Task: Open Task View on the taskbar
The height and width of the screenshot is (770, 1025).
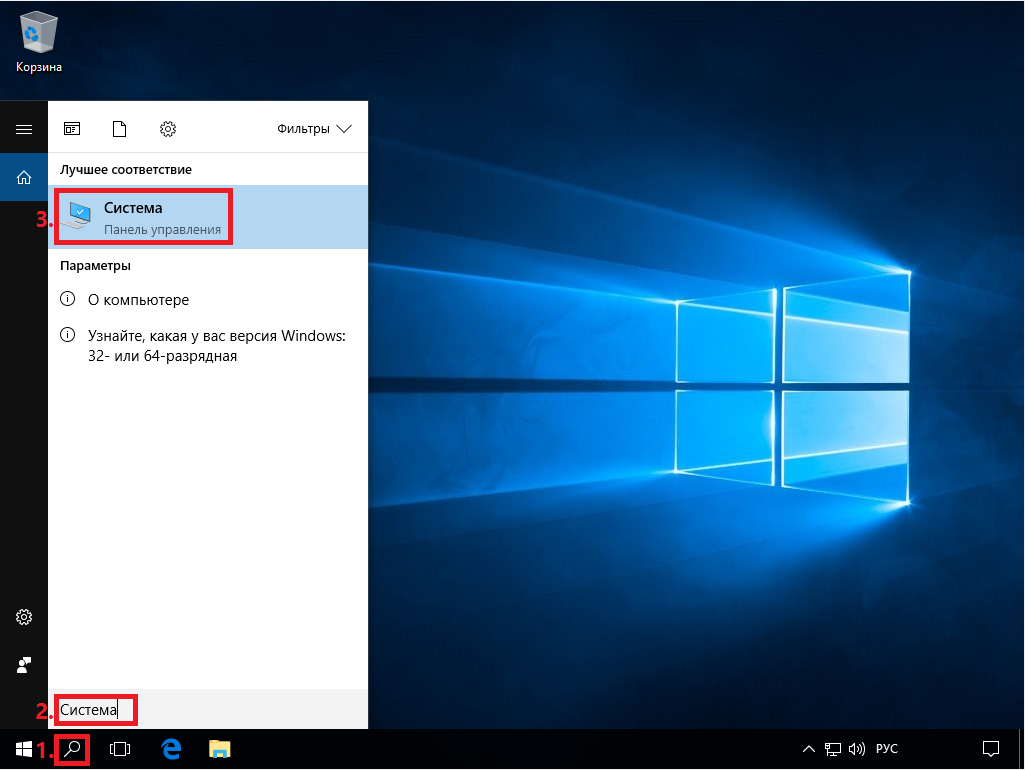Action: (120, 749)
